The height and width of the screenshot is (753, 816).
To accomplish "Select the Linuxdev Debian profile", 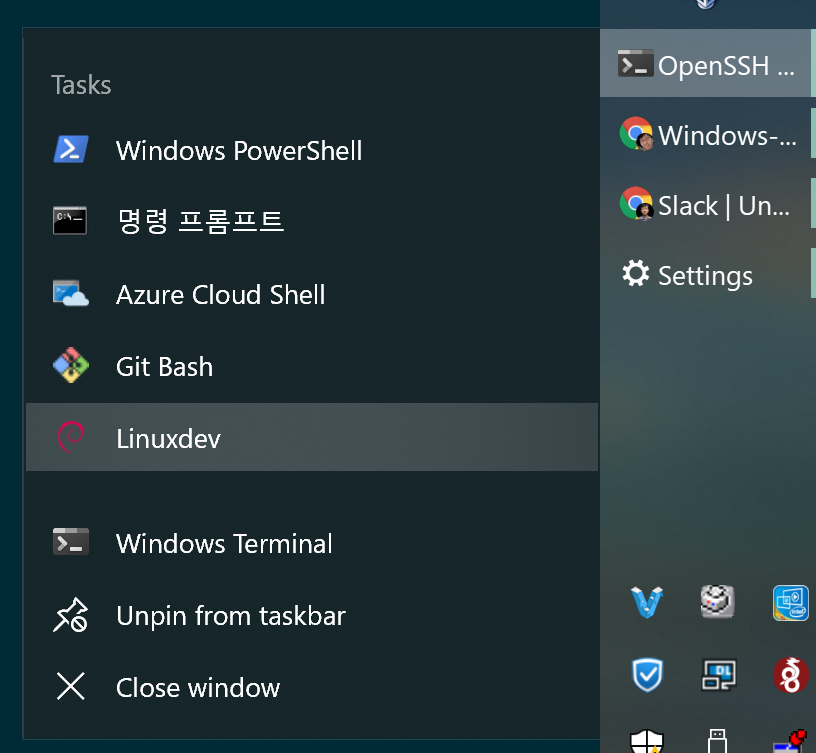I will 312,437.
